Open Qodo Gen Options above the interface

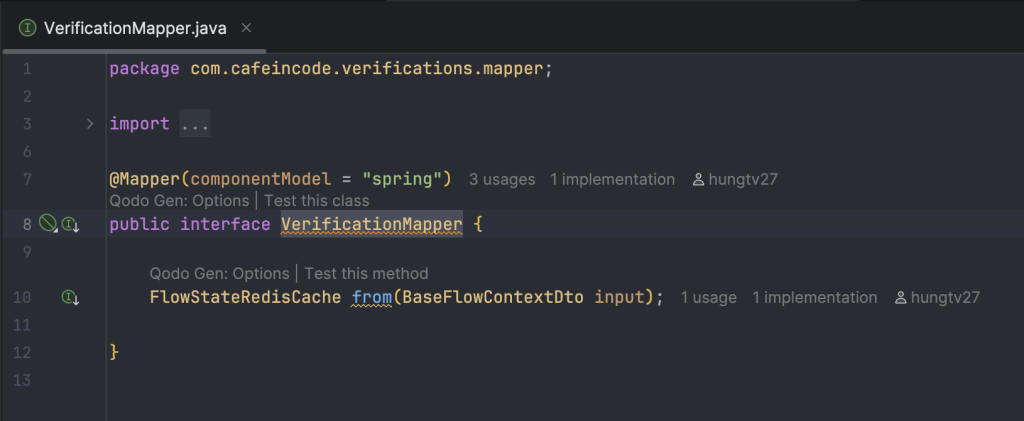[179, 201]
